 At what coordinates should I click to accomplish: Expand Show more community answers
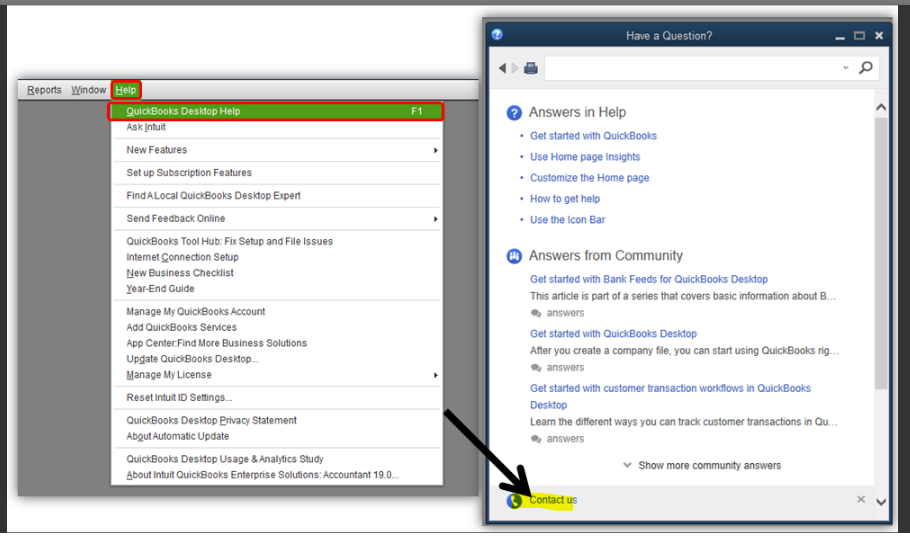tap(702, 465)
